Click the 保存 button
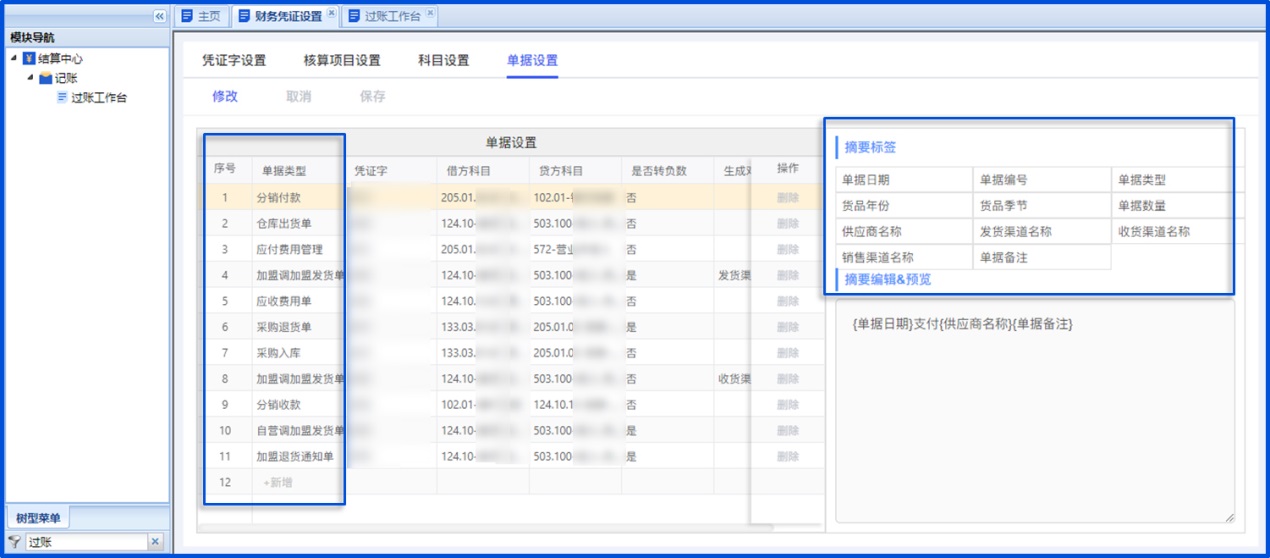This screenshot has height=558, width=1270. pos(372,97)
